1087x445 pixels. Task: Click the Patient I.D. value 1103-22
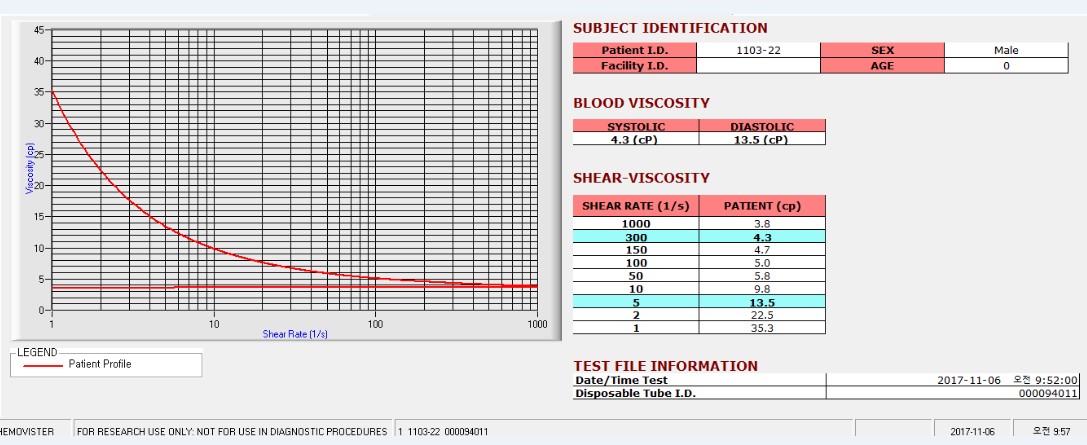(x=758, y=50)
